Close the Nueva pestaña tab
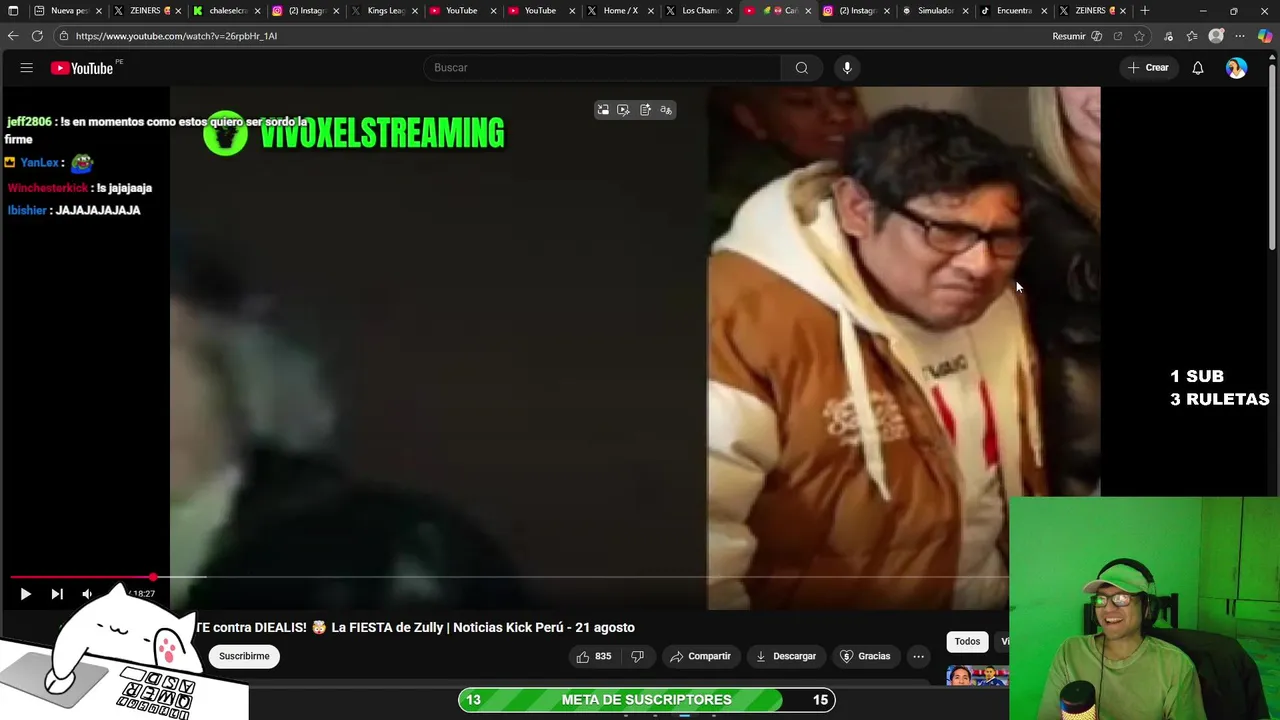 click(x=99, y=11)
